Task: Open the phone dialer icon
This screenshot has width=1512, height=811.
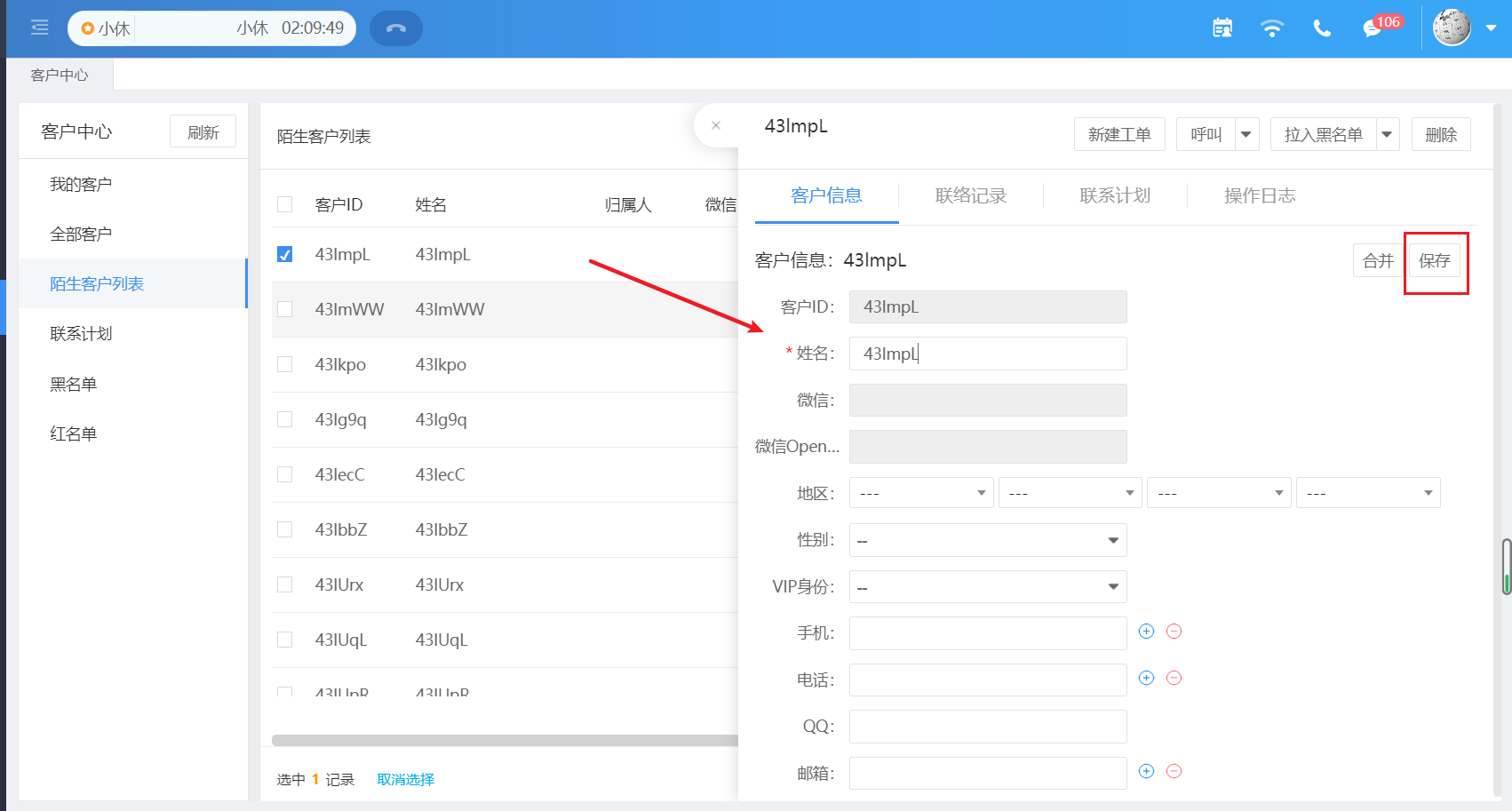Action: tap(1322, 28)
